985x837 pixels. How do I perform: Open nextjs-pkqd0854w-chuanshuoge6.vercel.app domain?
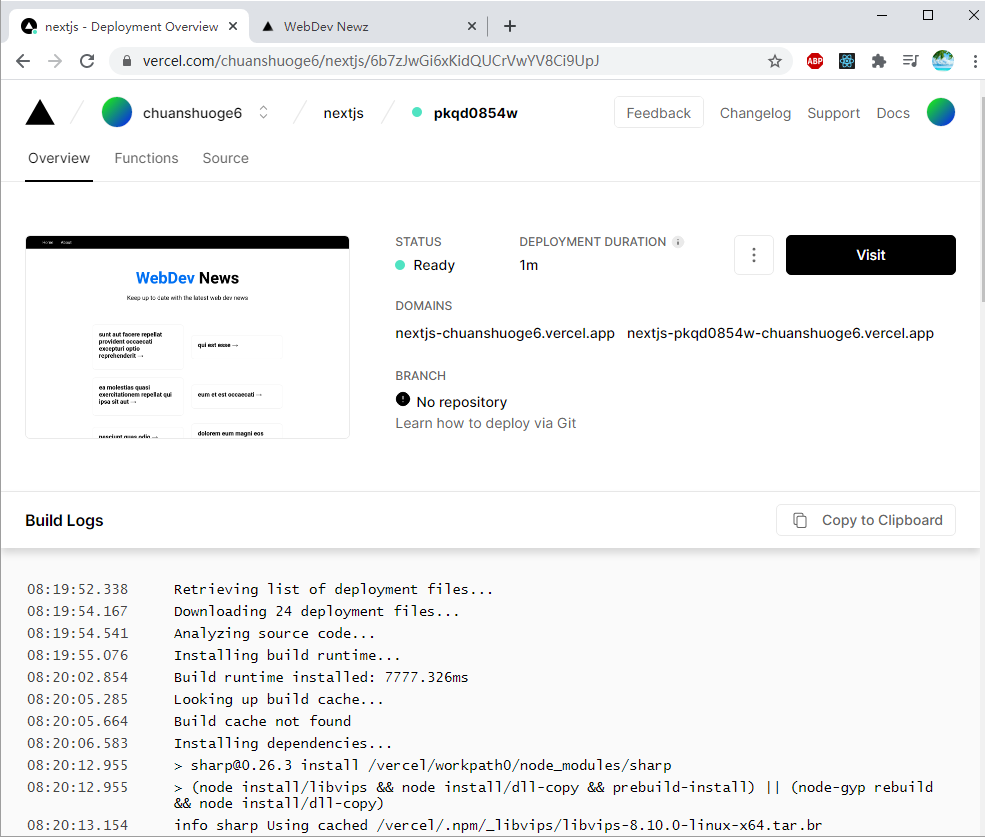(x=780, y=334)
